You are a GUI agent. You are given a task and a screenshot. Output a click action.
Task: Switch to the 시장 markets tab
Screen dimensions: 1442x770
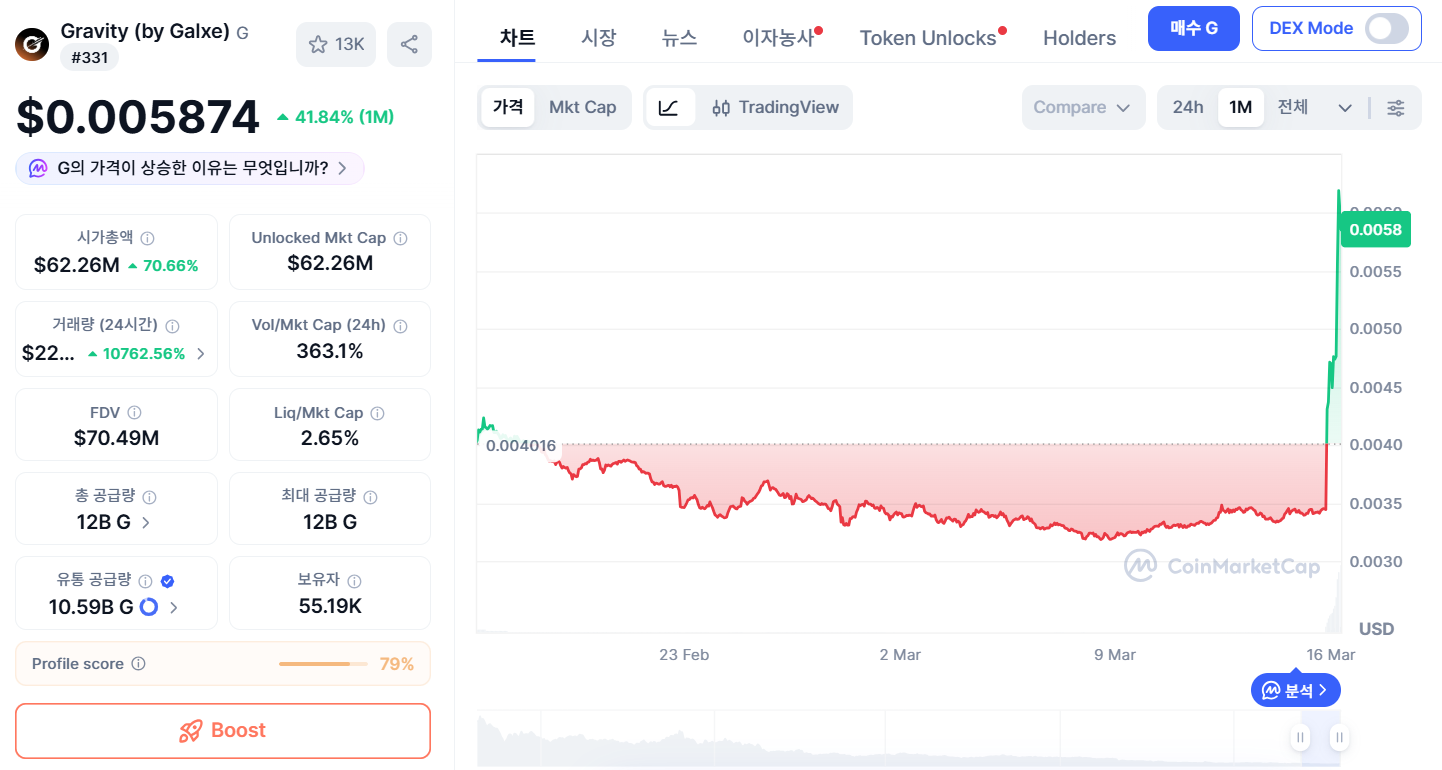pos(599,38)
